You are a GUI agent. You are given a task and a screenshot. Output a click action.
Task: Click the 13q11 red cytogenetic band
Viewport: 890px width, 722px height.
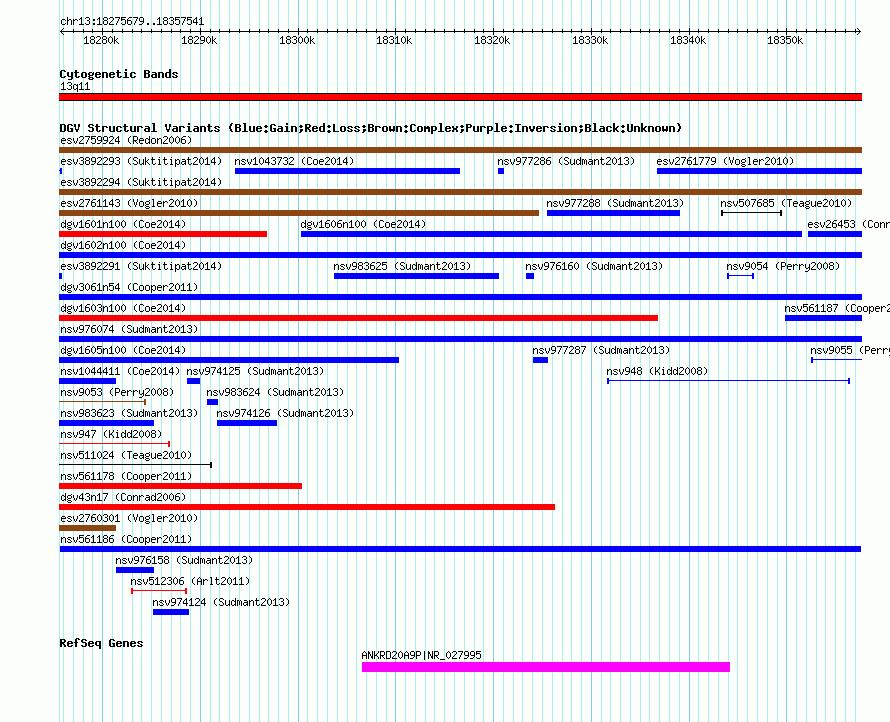point(460,97)
